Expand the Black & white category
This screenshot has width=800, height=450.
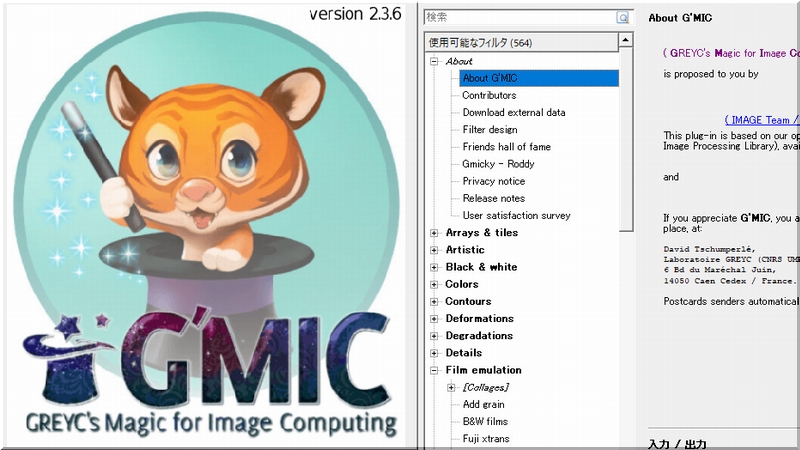(434, 267)
